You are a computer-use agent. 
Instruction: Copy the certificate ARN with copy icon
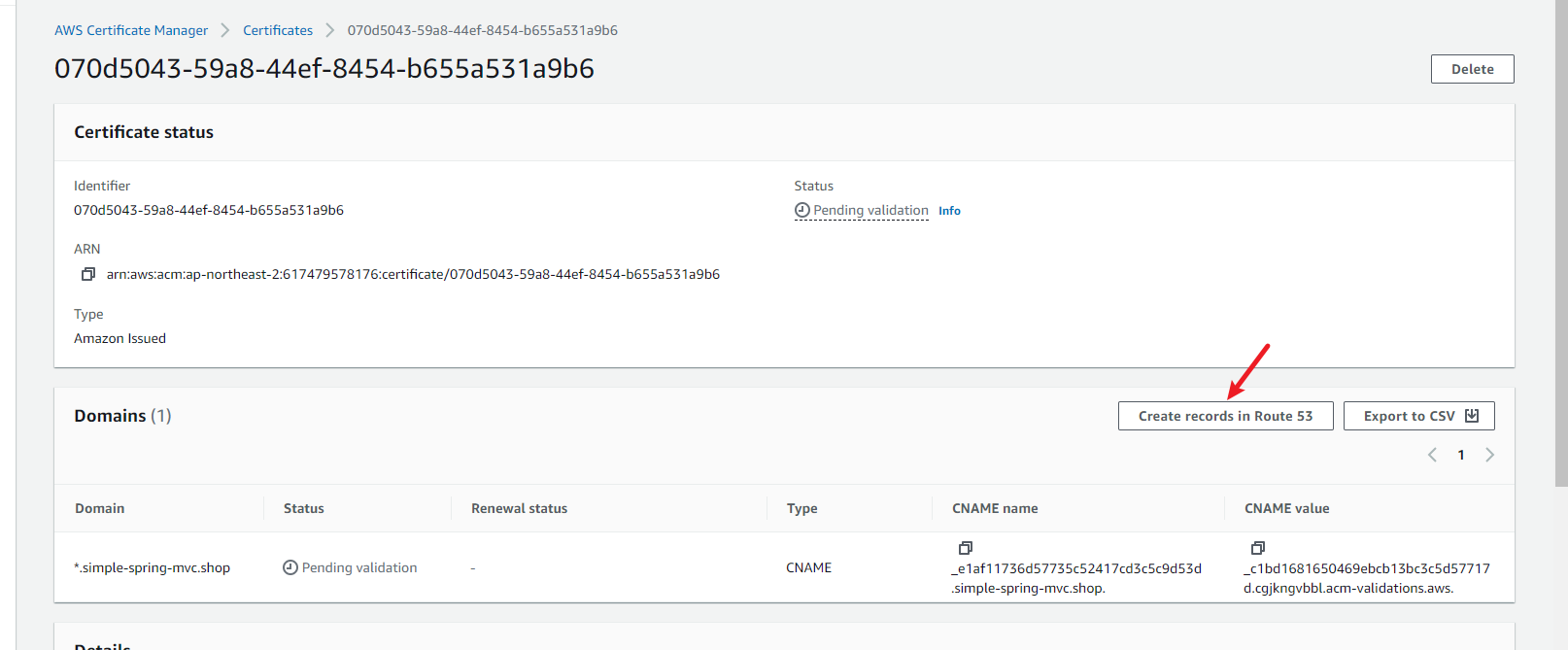coord(88,274)
